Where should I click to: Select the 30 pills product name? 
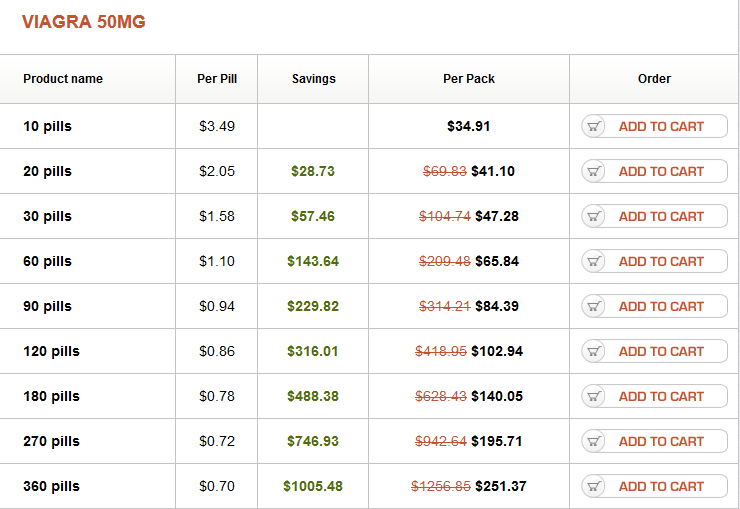[47, 216]
